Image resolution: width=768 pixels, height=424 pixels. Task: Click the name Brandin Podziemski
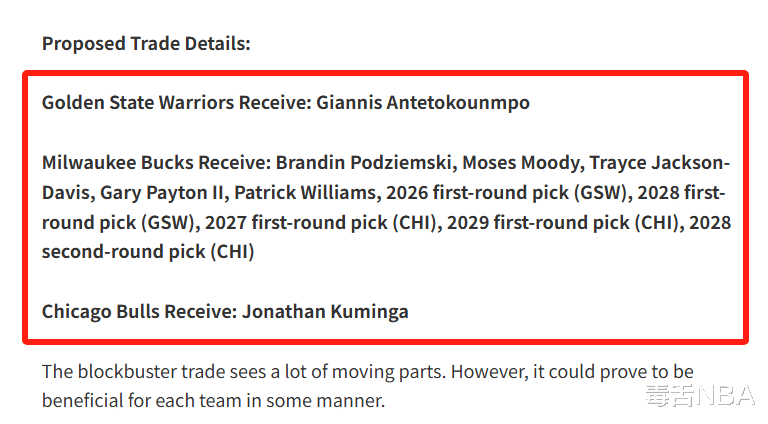[363, 163]
